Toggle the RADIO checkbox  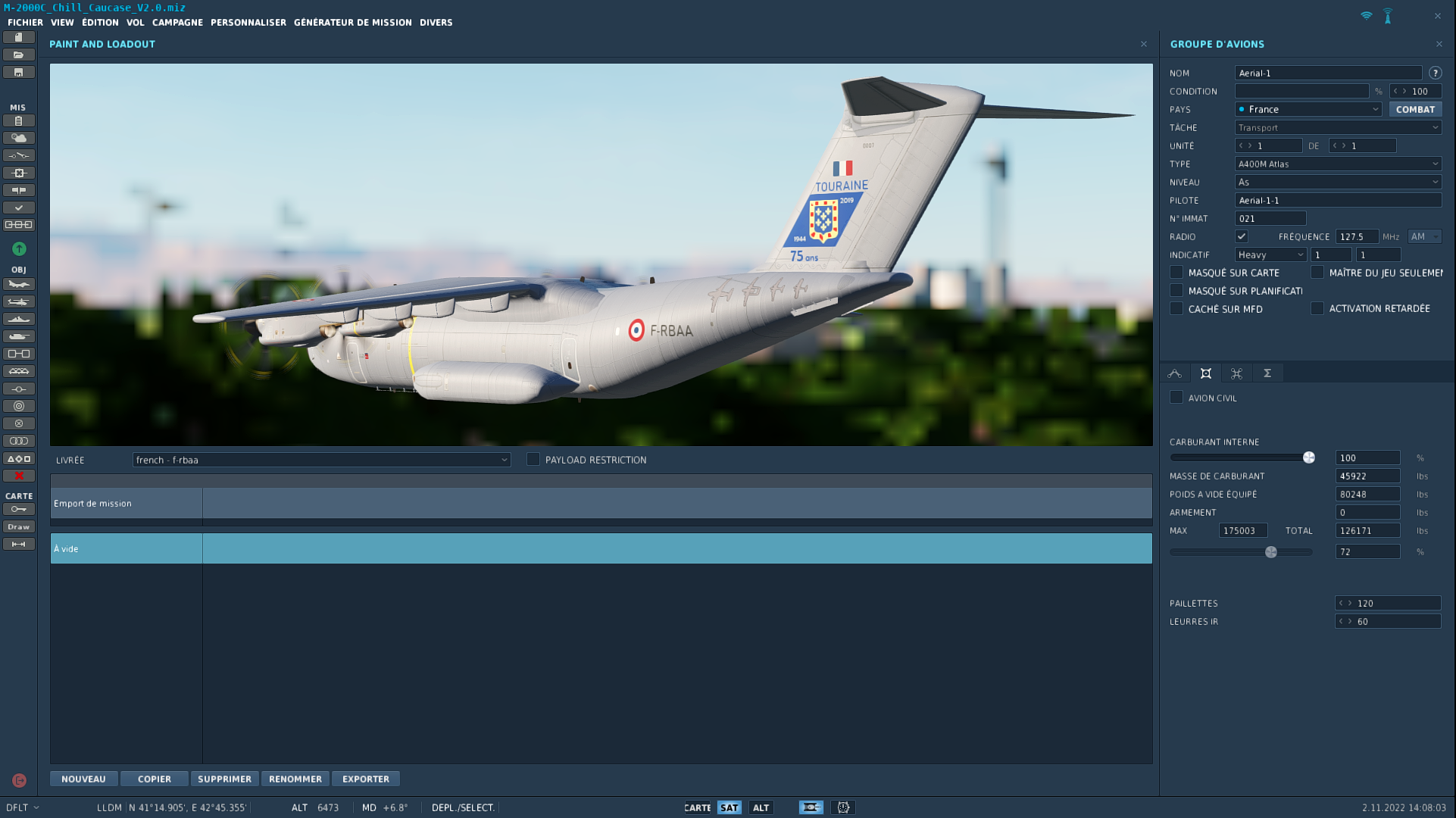[x=1242, y=236]
